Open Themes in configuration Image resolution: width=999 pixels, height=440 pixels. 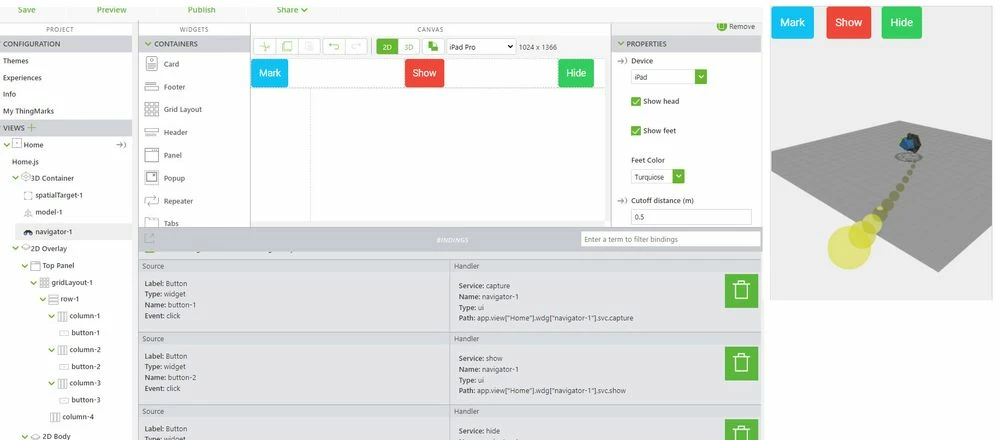coord(16,61)
